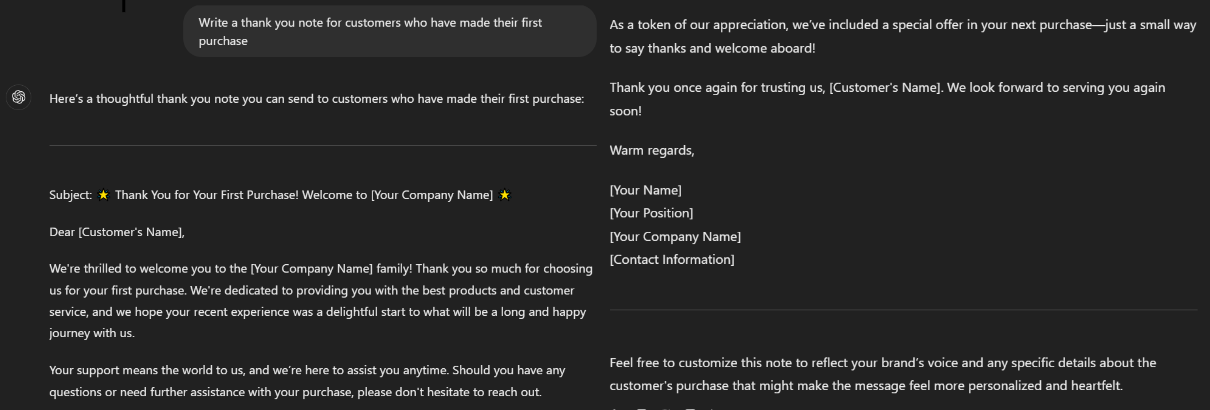This screenshot has width=1210, height=410.
Task: Click the divider line below '[Contact Information]'
Action: (903, 309)
